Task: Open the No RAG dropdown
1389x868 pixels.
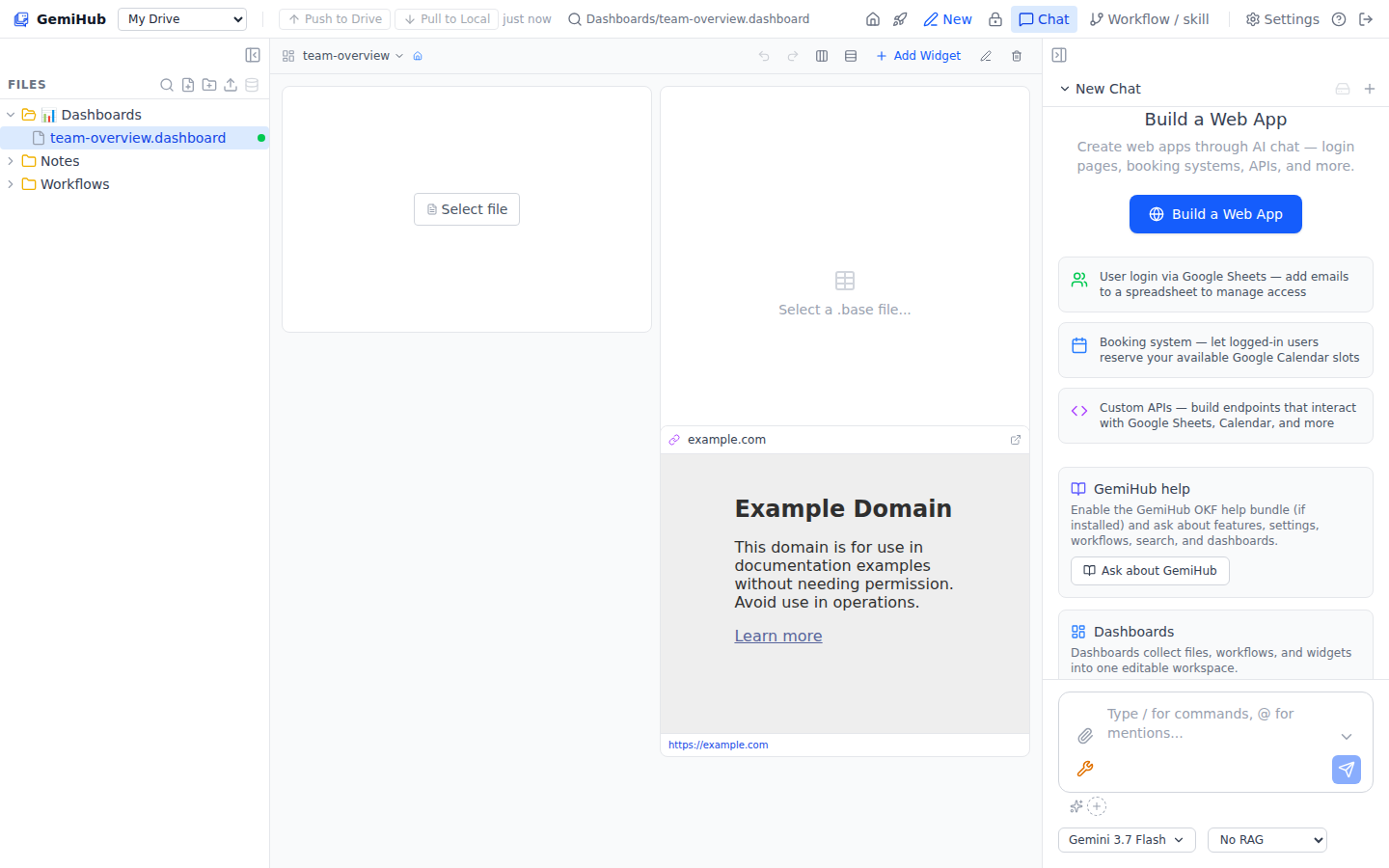Action: tap(1267, 840)
